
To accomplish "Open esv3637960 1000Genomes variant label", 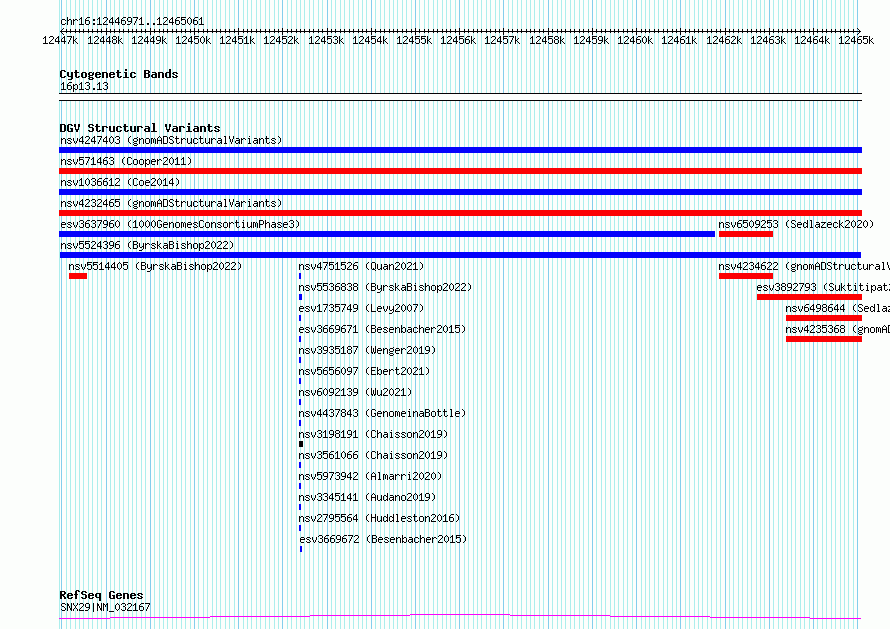I will (180, 224).
